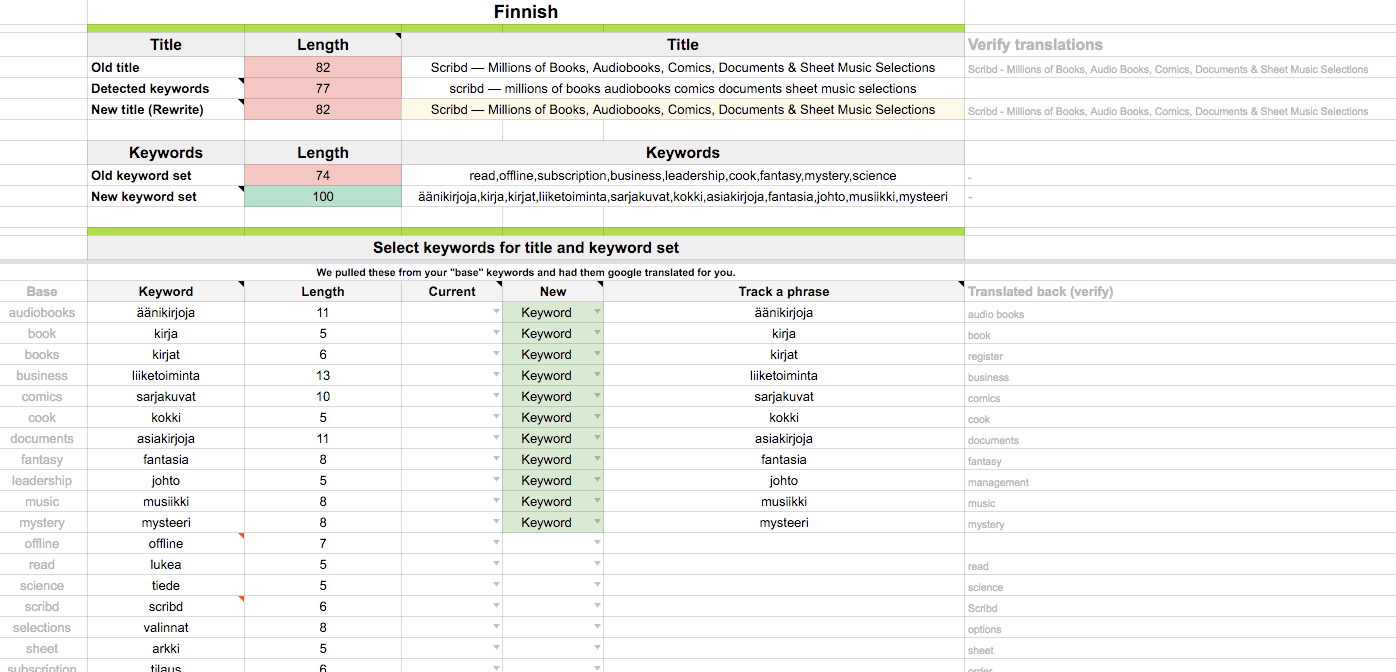This screenshot has width=1396, height=672.
Task: Select sarjakuvat in the Track a phrase column
Action: tap(784, 396)
